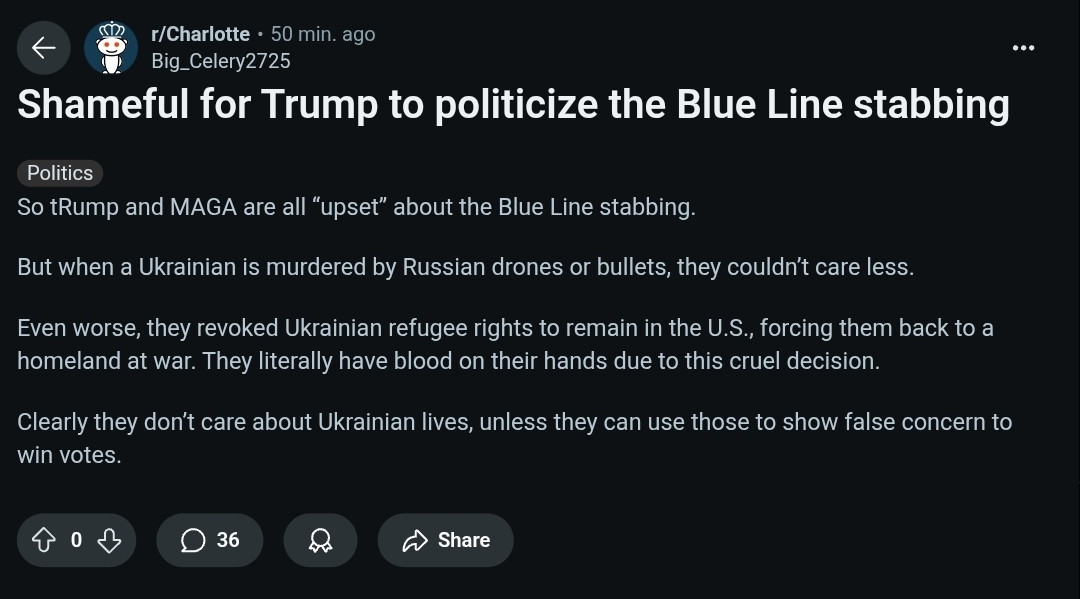The image size is (1080, 599).
Task: Open the r/Charlotte snoo avatar
Action: click(x=111, y=48)
